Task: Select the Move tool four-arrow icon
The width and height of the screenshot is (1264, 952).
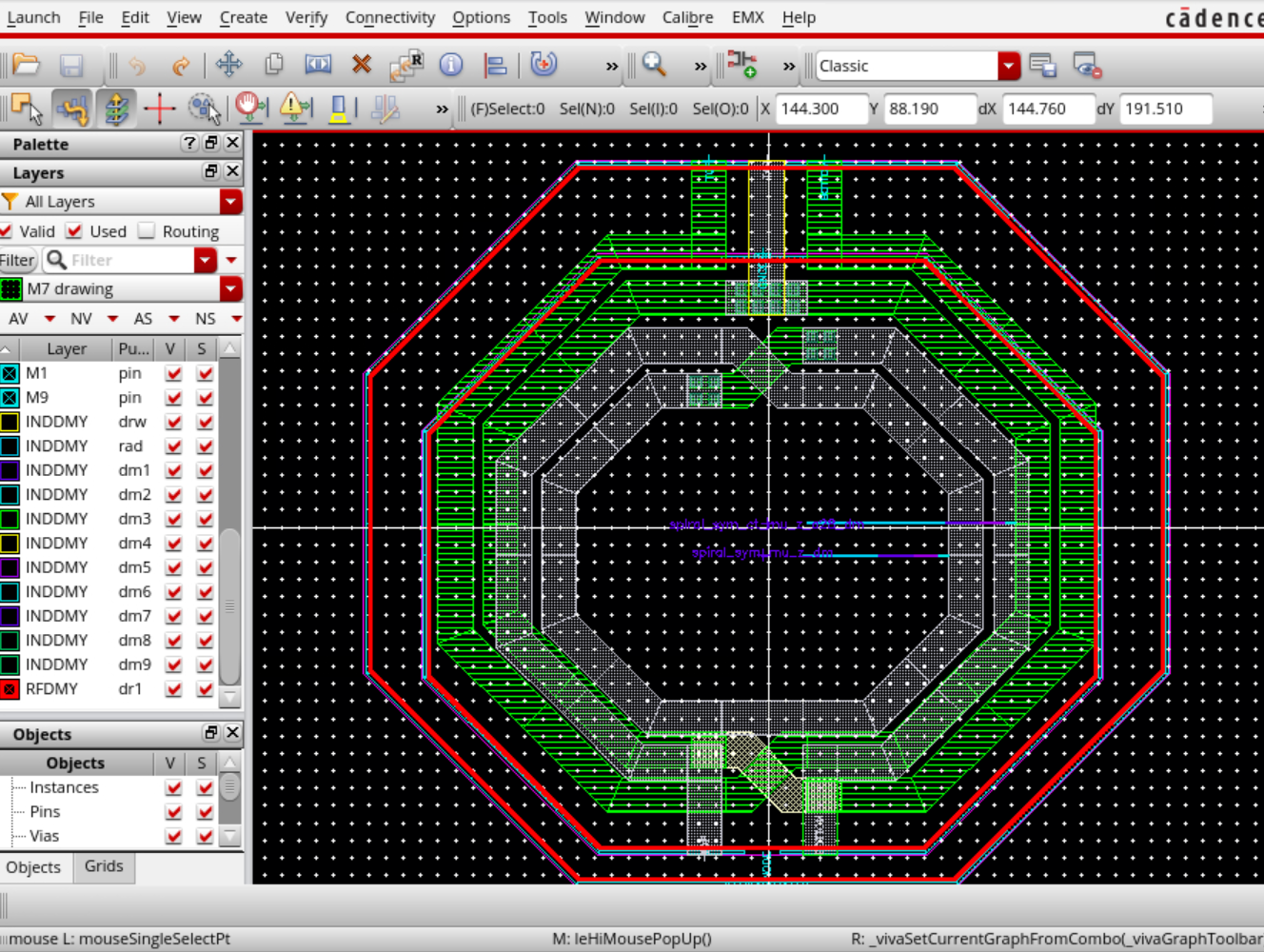Action: point(229,65)
